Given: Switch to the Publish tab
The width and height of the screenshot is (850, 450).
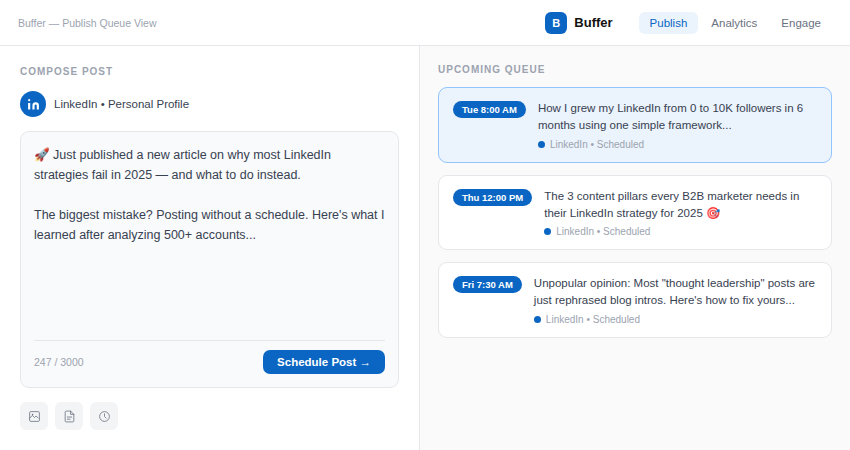Looking at the screenshot, I should pyautogui.click(x=668, y=23).
